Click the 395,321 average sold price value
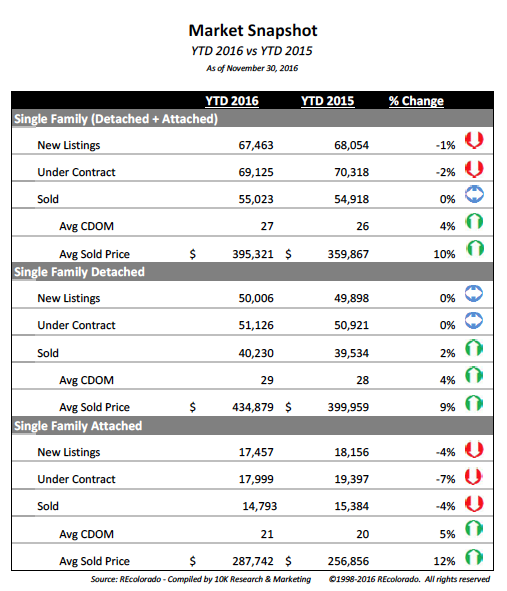 coord(253,254)
